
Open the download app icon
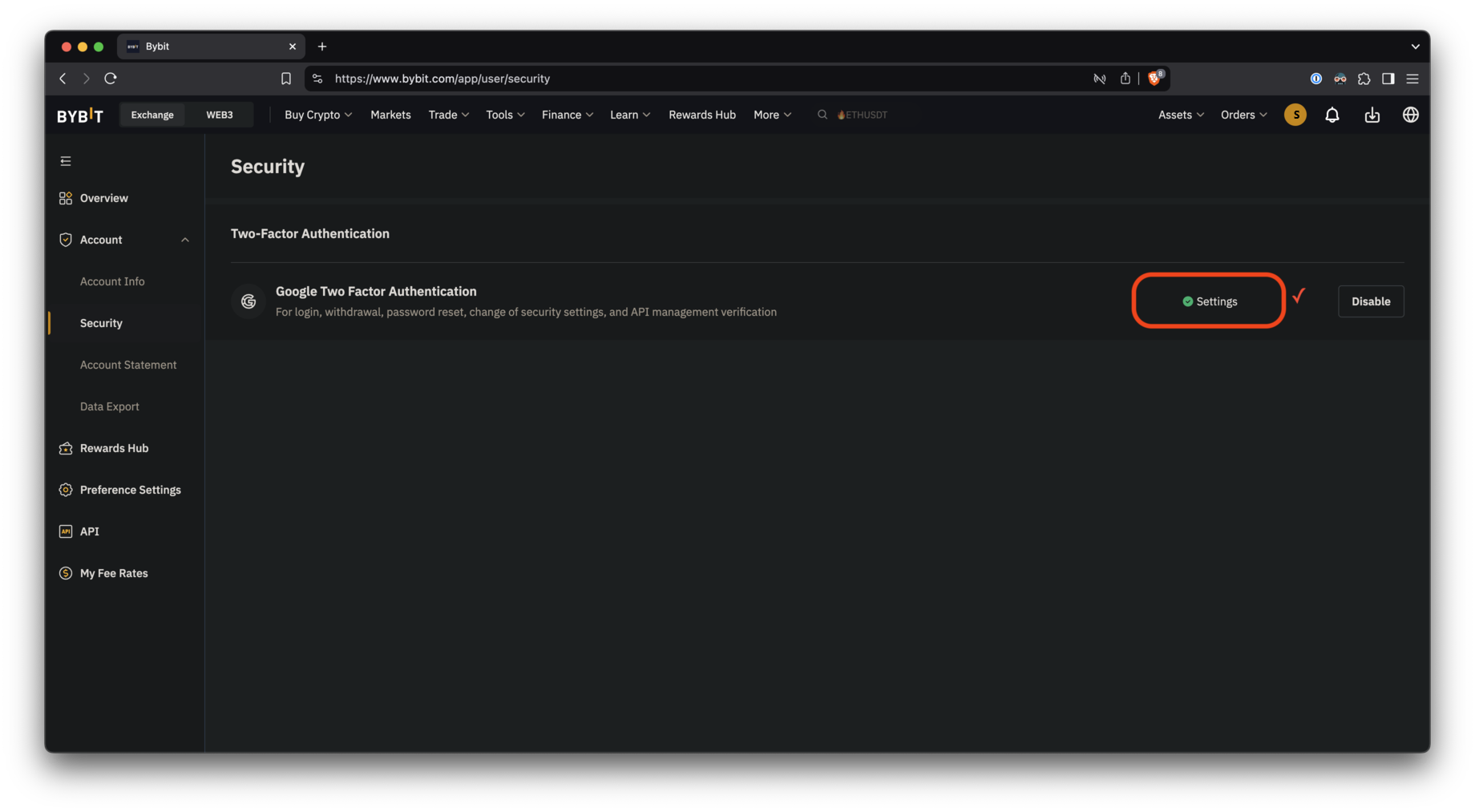pyautogui.click(x=1372, y=115)
